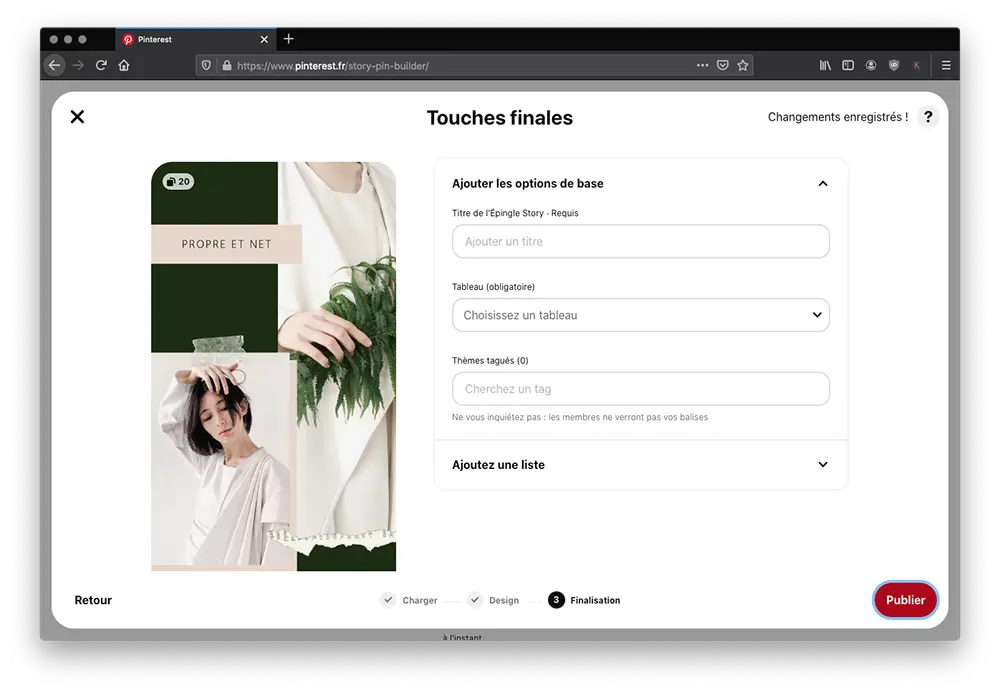The height and width of the screenshot is (693, 1000).
Task: Open the page actions three-dot menu
Action: coord(702,65)
